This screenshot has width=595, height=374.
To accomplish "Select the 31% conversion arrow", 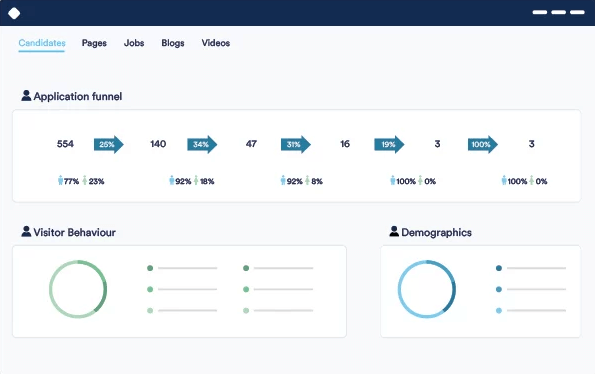I will [x=296, y=144].
